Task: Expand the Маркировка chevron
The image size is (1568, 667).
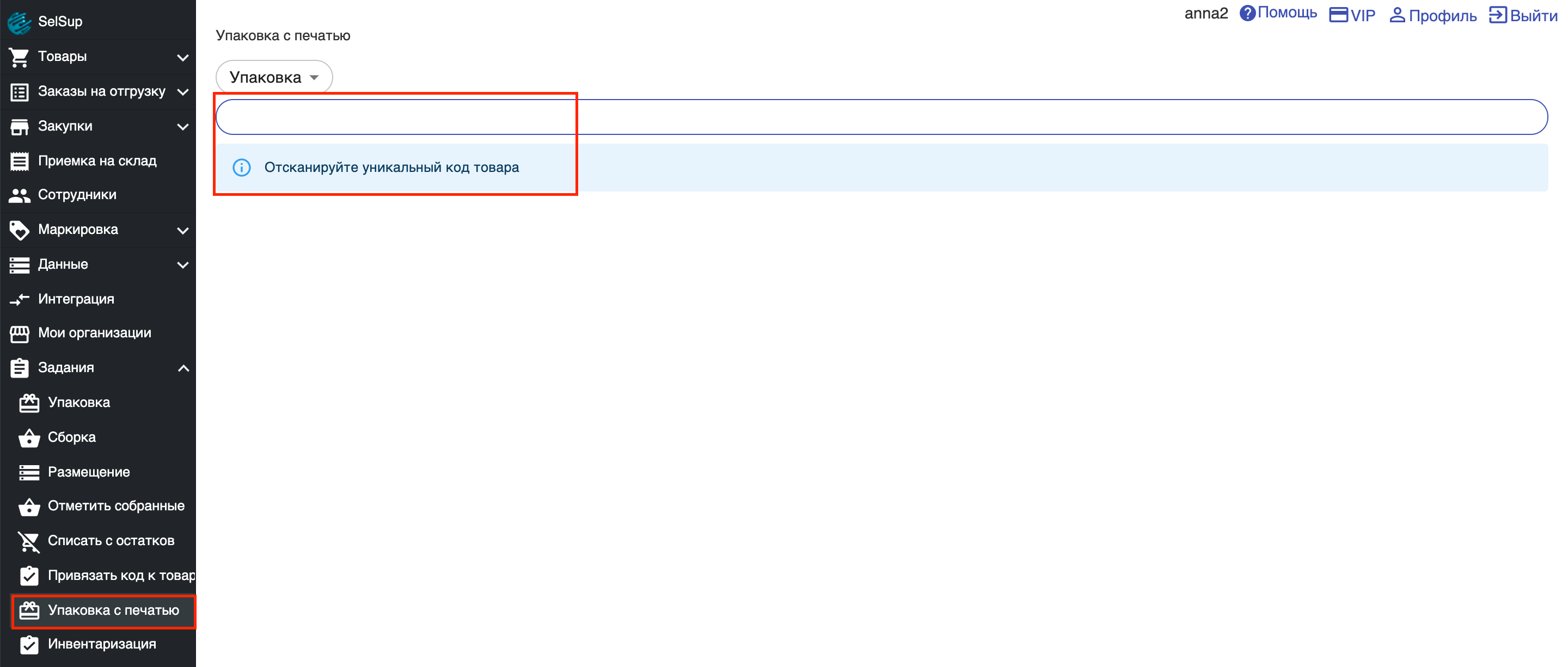Action: (x=182, y=231)
